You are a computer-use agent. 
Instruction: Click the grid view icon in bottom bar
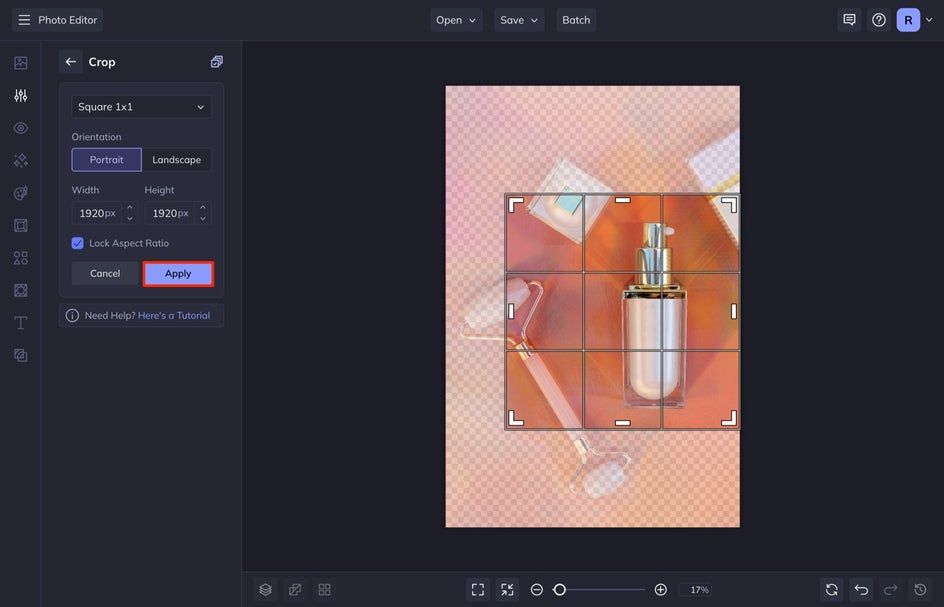324,590
